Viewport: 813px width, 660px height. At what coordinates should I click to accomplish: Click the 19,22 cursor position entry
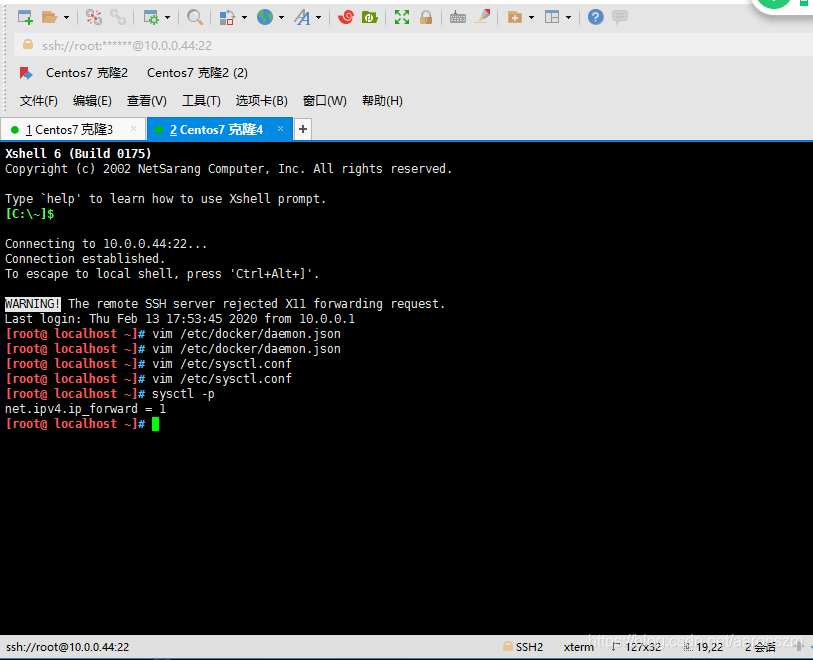[x=704, y=647]
